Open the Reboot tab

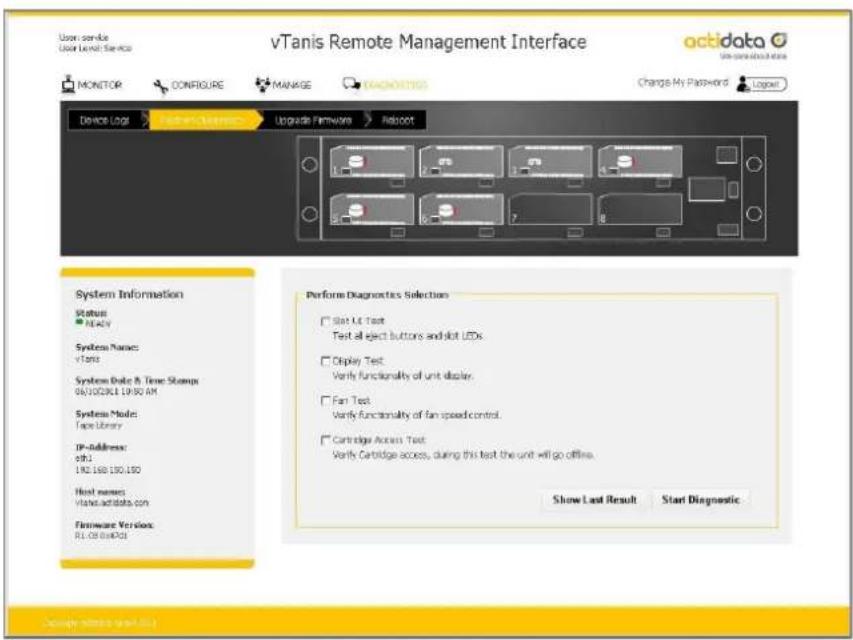tap(398, 120)
